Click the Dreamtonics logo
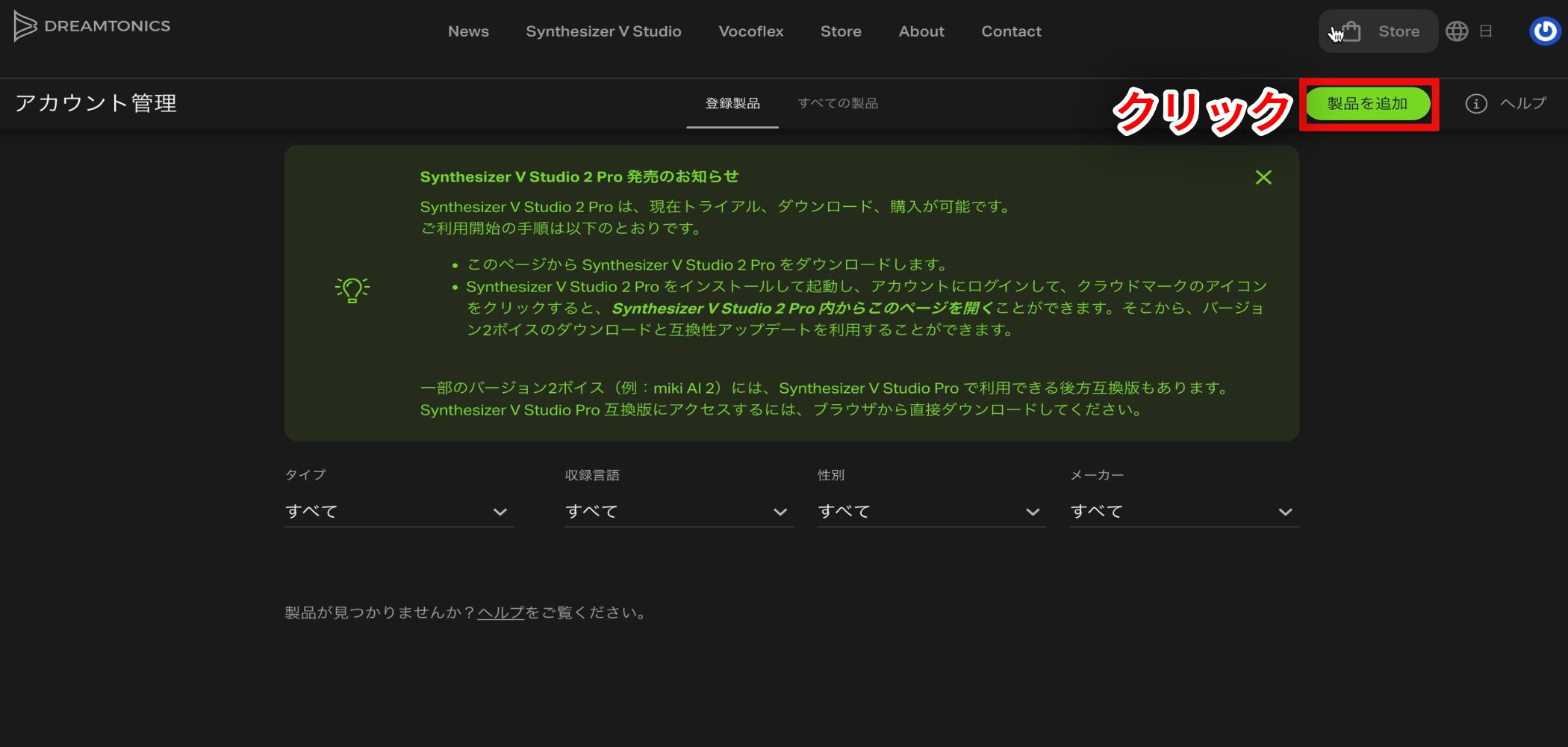Screen dimensions: 1568x747 (92, 27)
